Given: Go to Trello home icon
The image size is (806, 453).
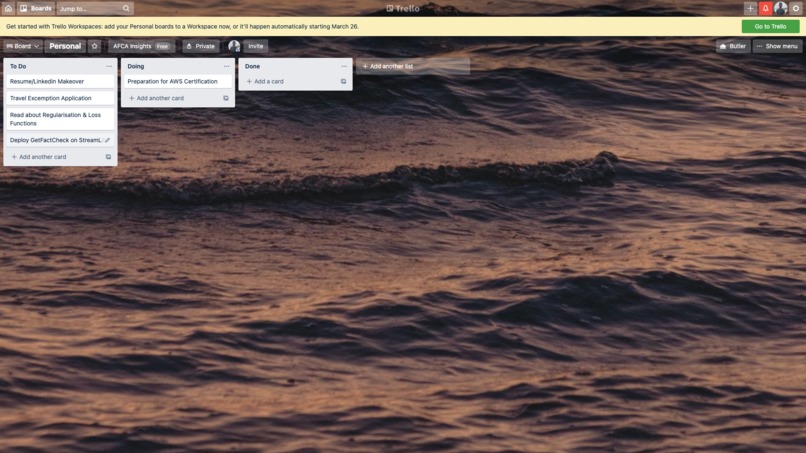Looking at the screenshot, I should [x=8, y=8].
